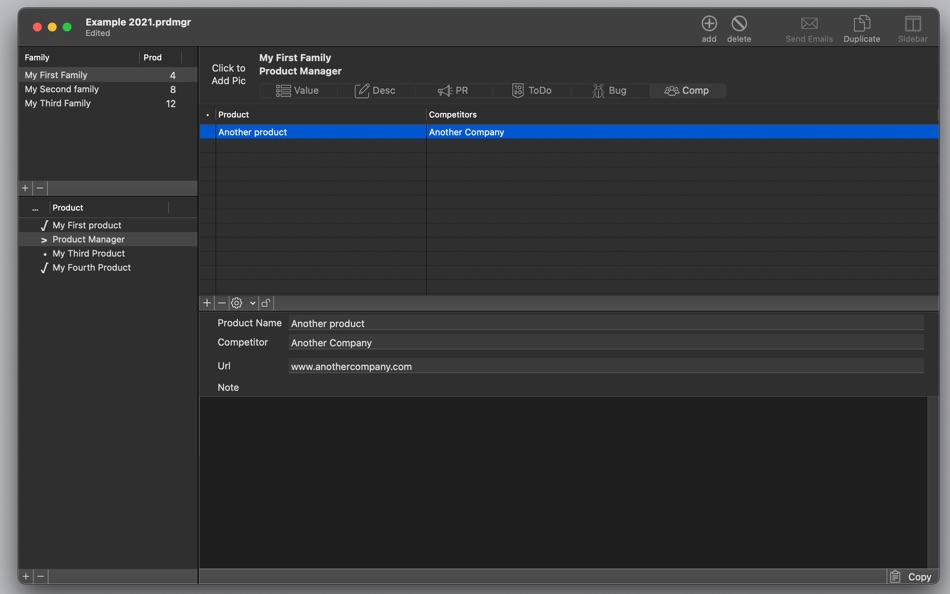The width and height of the screenshot is (950, 594).
Task: Select My Third Product
Action: click(107, 253)
